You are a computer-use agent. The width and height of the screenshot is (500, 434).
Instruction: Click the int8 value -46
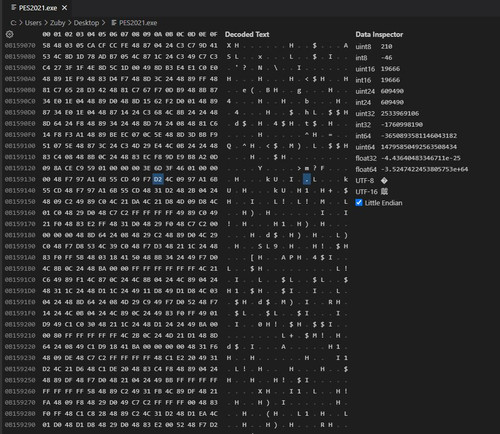coord(386,58)
